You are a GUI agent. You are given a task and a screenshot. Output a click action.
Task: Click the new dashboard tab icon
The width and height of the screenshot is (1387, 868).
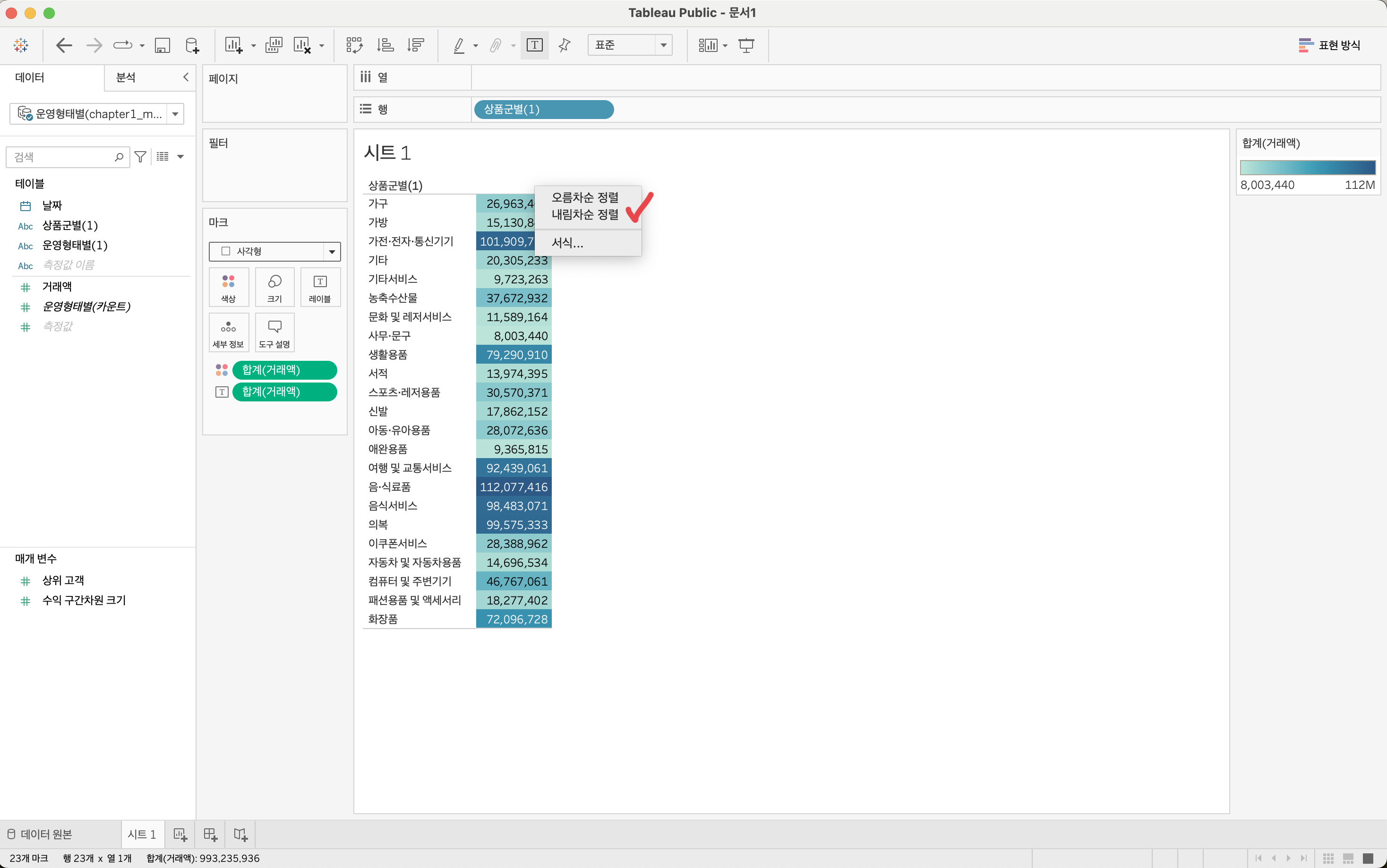(x=210, y=834)
